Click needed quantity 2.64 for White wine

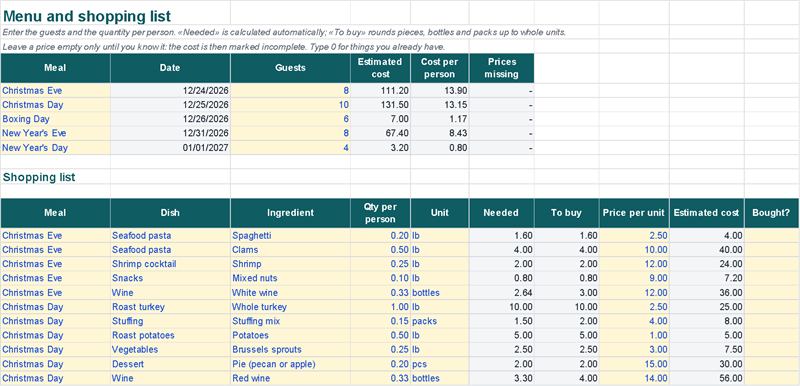[x=502, y=293]
